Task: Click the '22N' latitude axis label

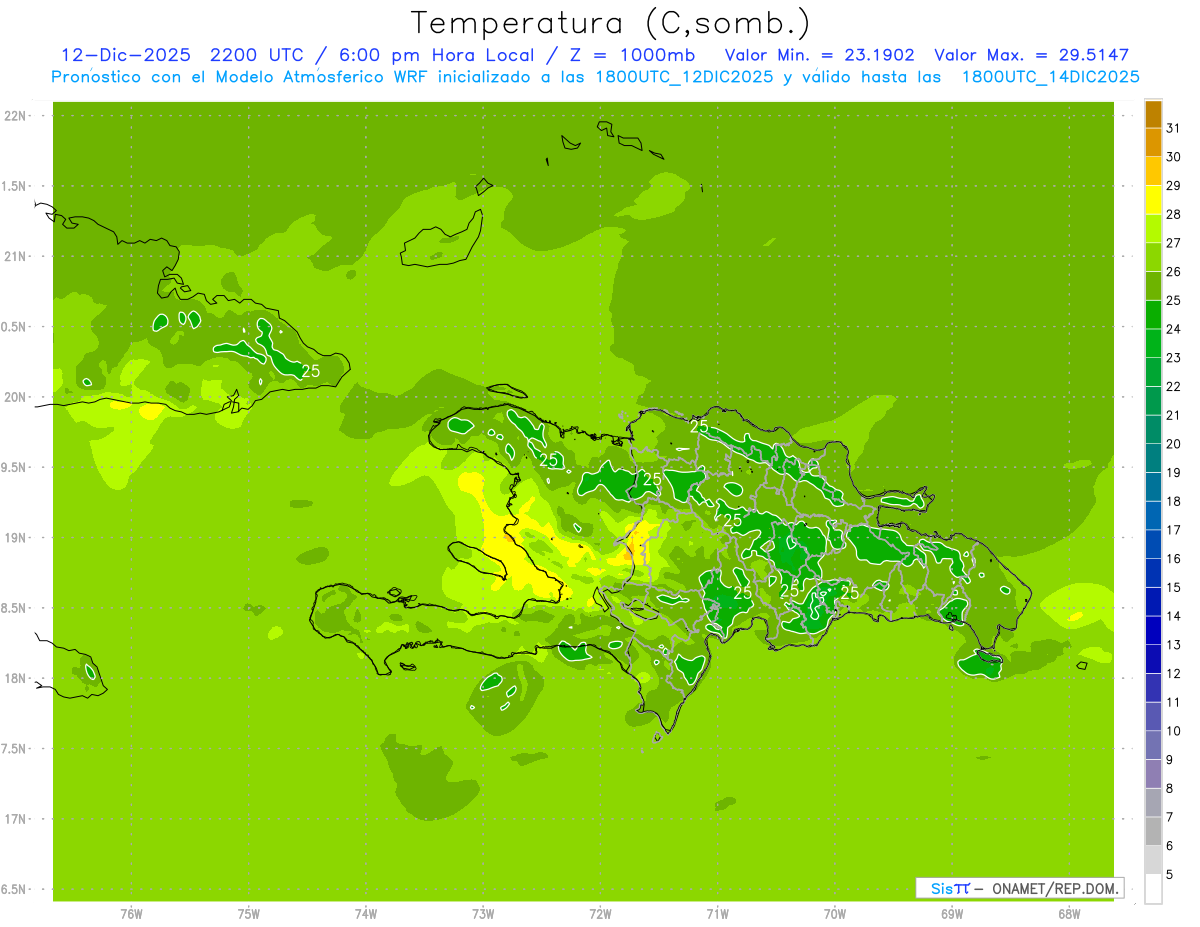Action: point(15,116)
